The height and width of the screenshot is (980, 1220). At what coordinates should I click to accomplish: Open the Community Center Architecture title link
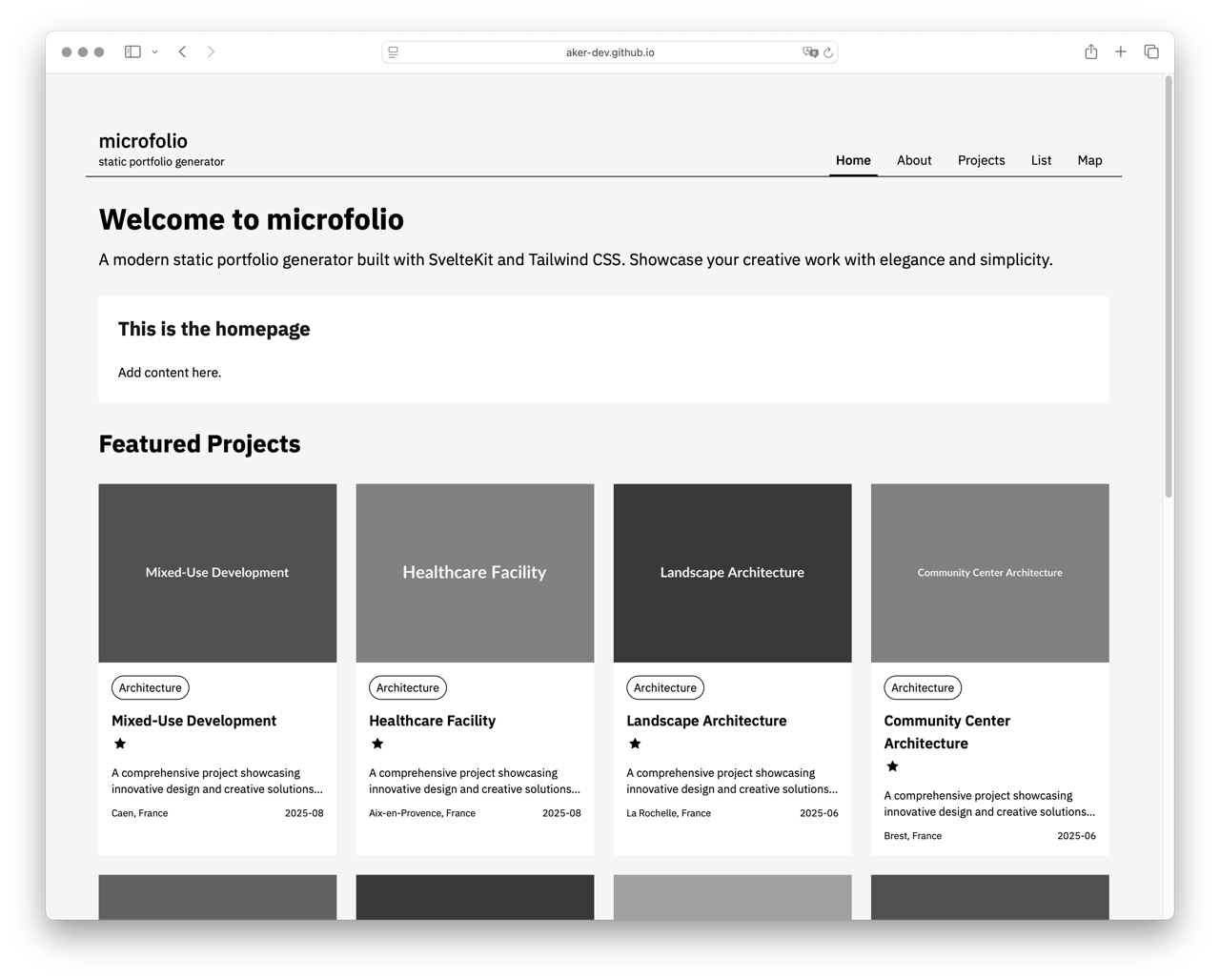[946, 732]
